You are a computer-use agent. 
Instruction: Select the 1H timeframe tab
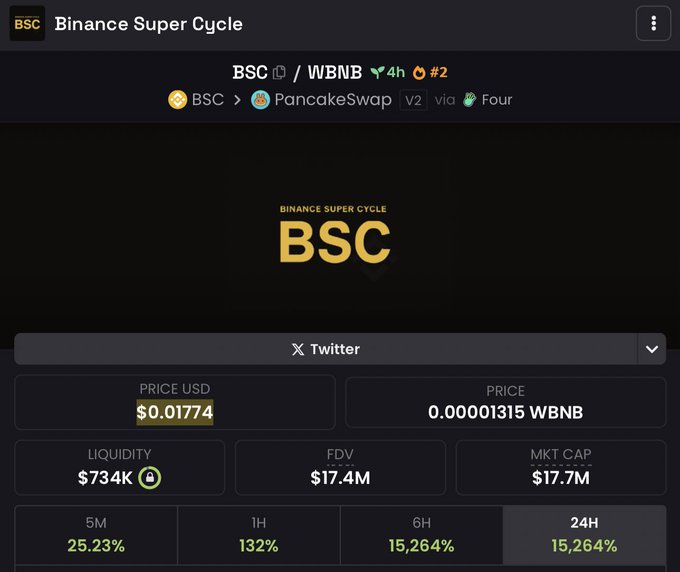pyautogui.click(x=259, y=535)
